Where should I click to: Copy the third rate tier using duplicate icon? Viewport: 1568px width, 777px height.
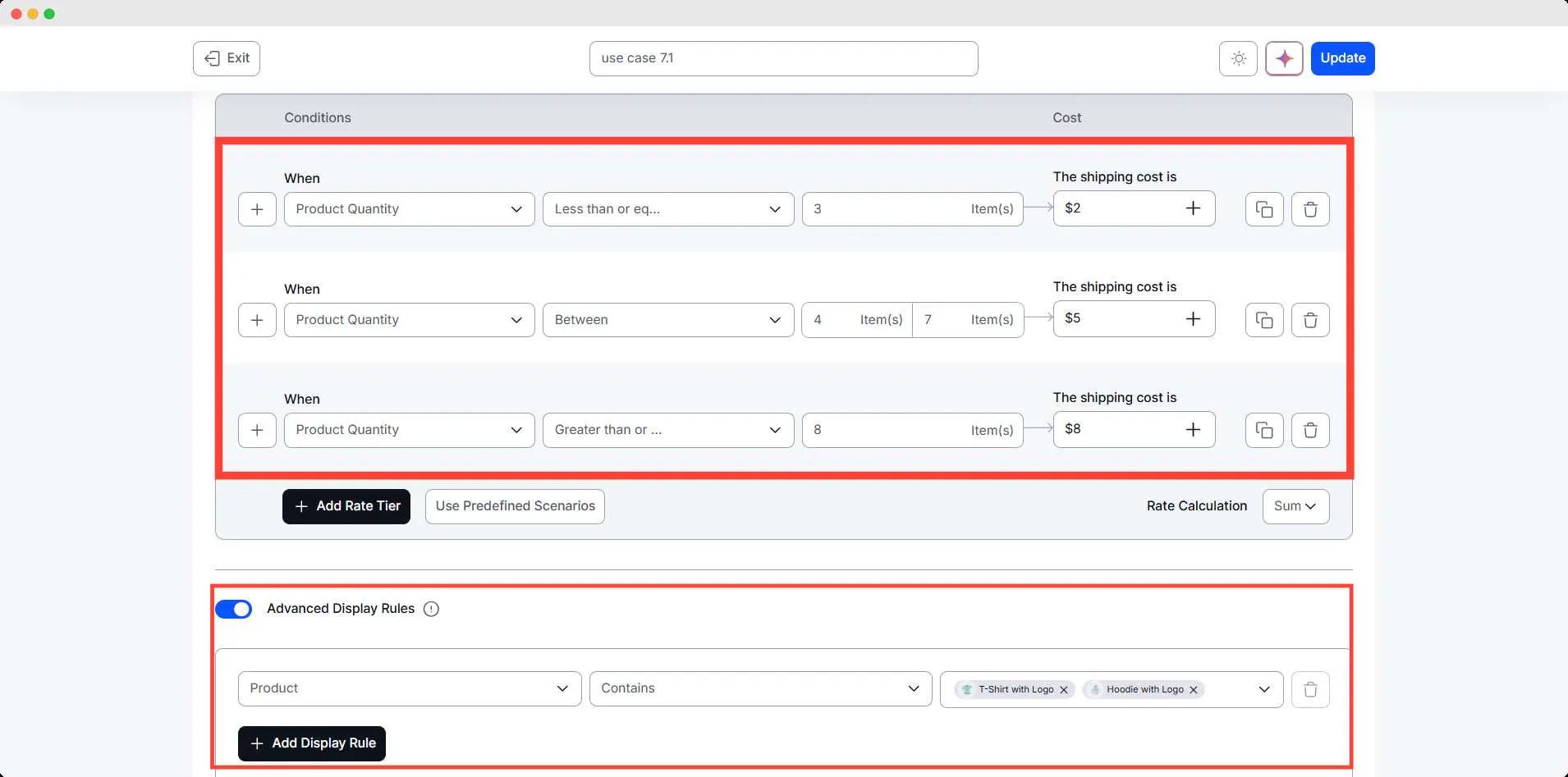[1264, 430]
